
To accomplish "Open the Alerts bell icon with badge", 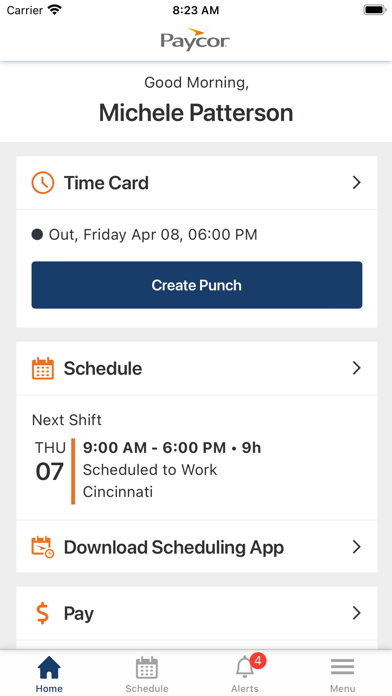I will pos(245,667).
